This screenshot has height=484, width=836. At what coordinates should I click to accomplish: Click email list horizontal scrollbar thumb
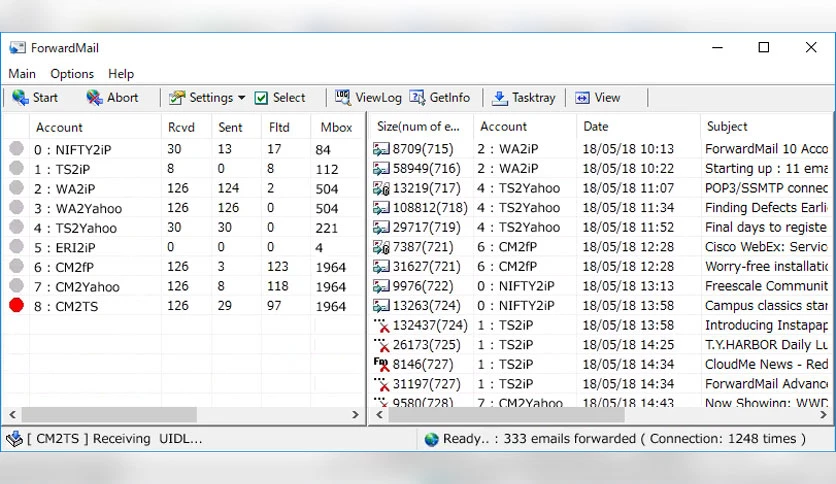[x=507, y=414]
